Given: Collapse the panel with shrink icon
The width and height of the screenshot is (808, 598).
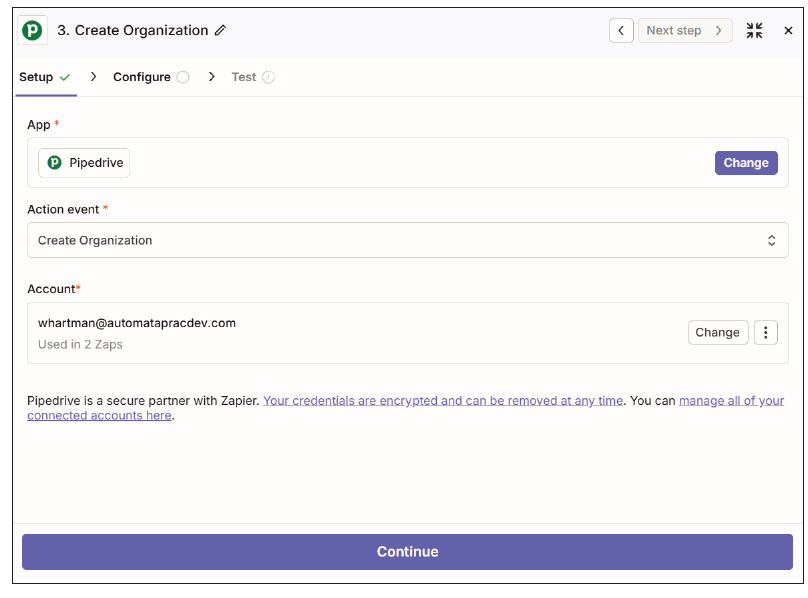Looking at the screenshot, I should [x=754, y=30].
